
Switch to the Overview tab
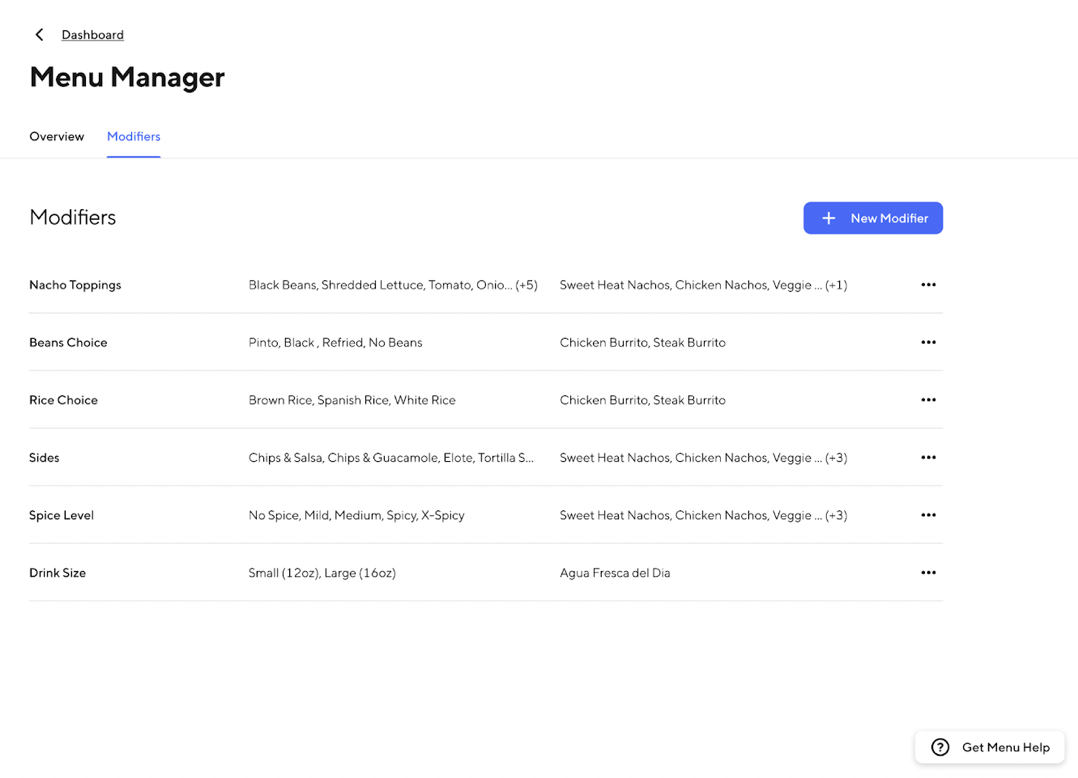(56, 136)
